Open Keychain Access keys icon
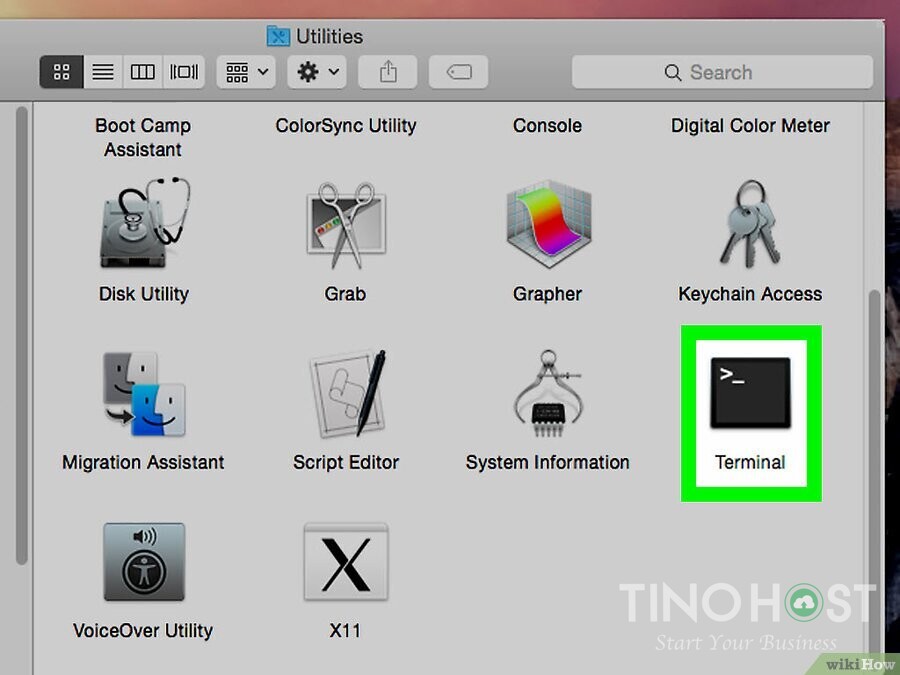 (x=750, y=224)
